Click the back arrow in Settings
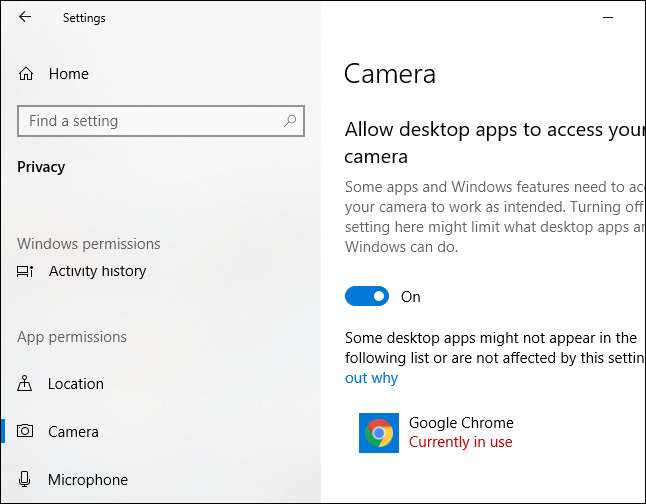646x504 pixels. pos(24,17)
